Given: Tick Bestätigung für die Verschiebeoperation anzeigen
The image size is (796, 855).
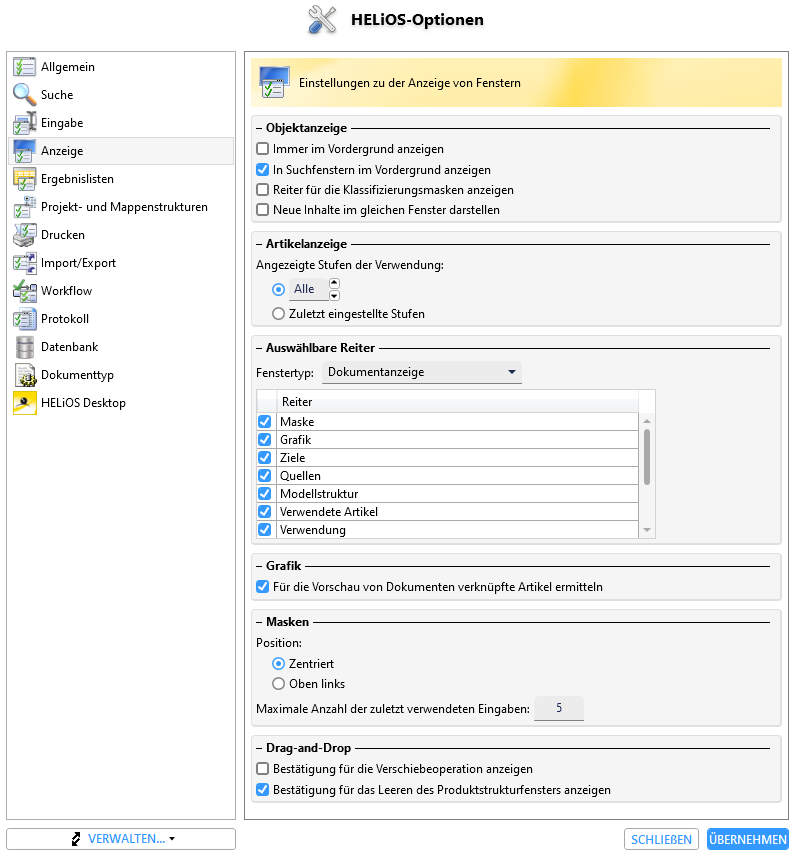Looking at the screenshot, I should tap(263, 768).
